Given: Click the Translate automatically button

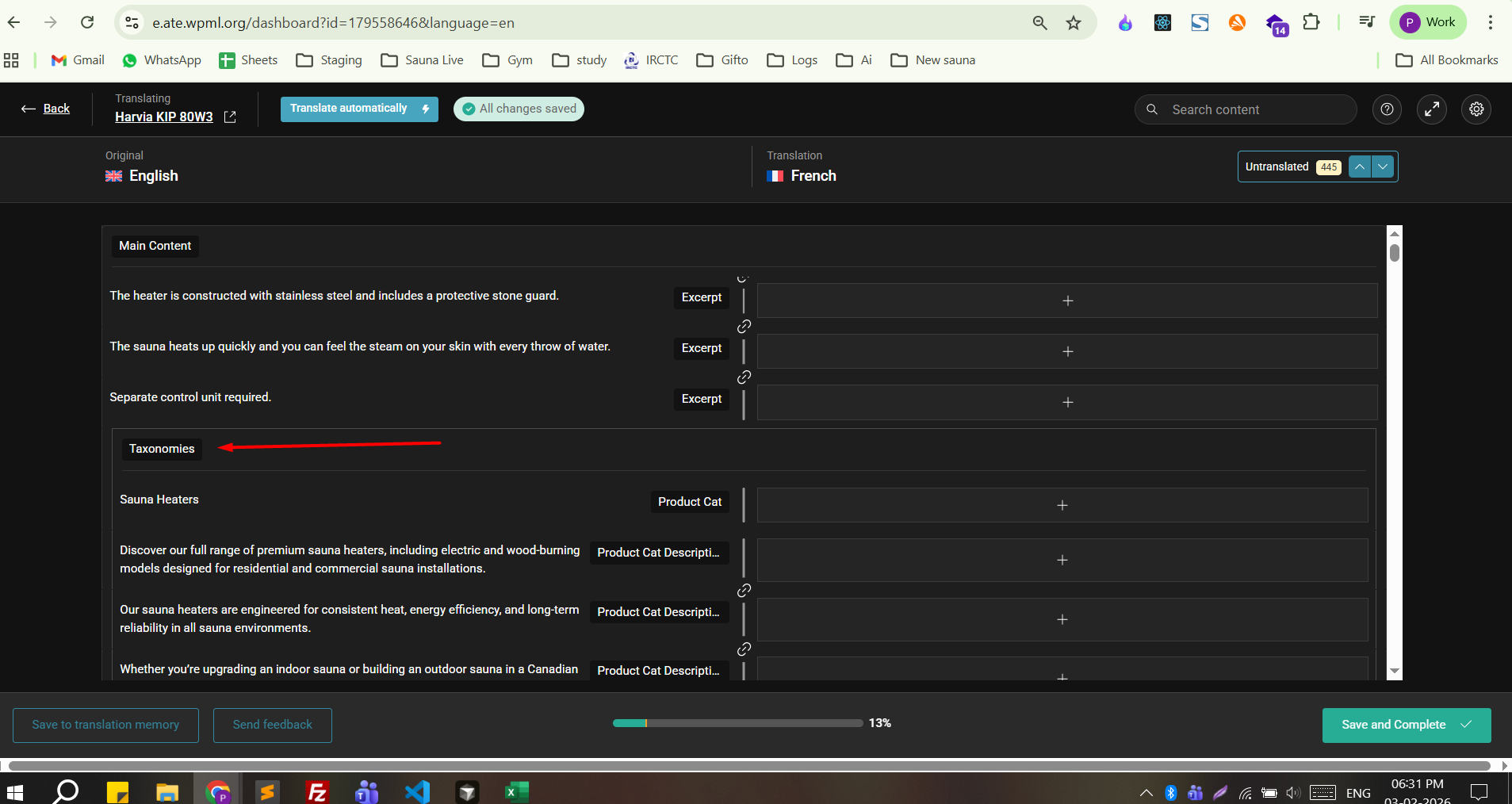Looking at the screenshot, I should tap(358, 109).
